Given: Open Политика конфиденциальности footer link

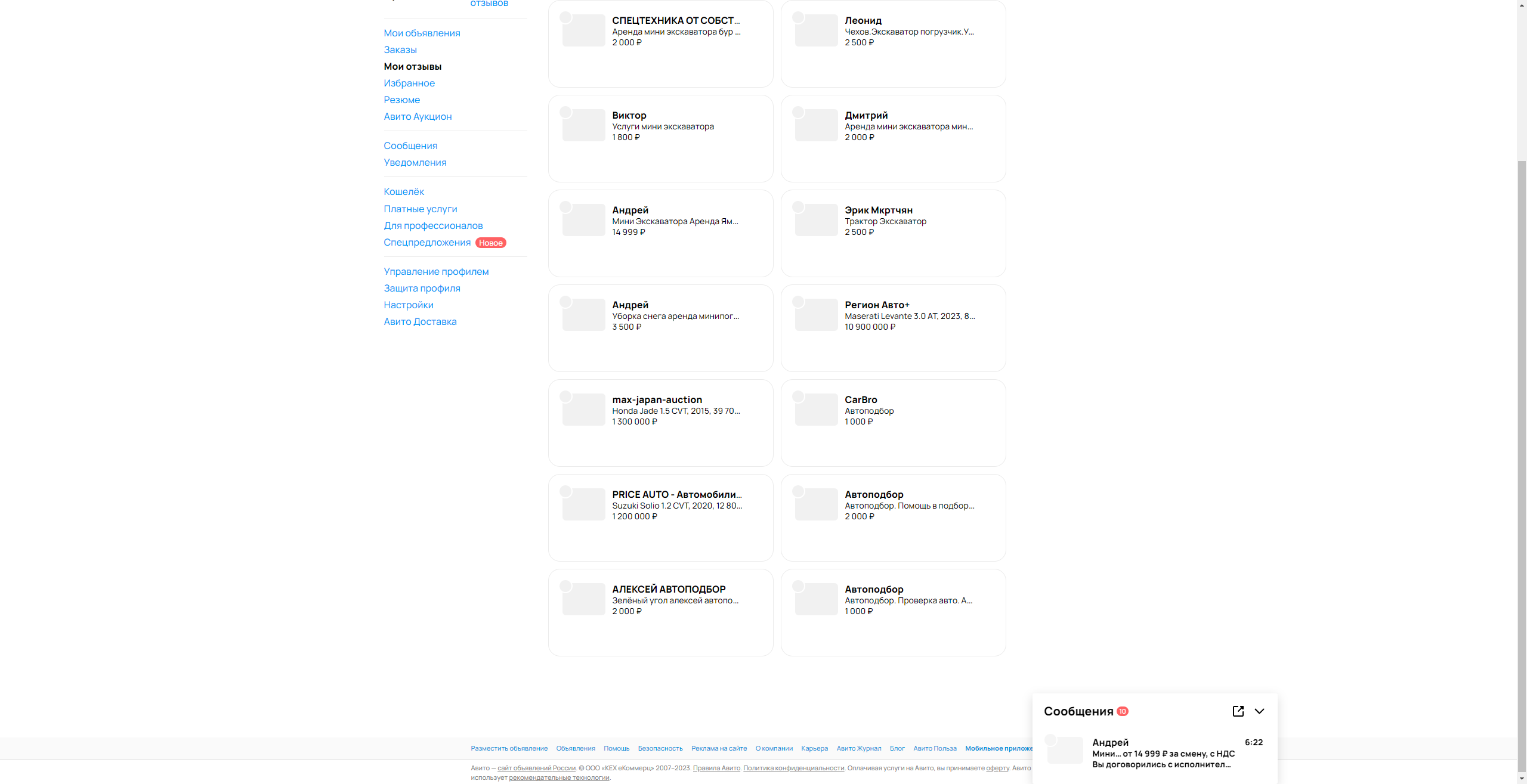Looking at the screenshot, I should click(793, 768).
